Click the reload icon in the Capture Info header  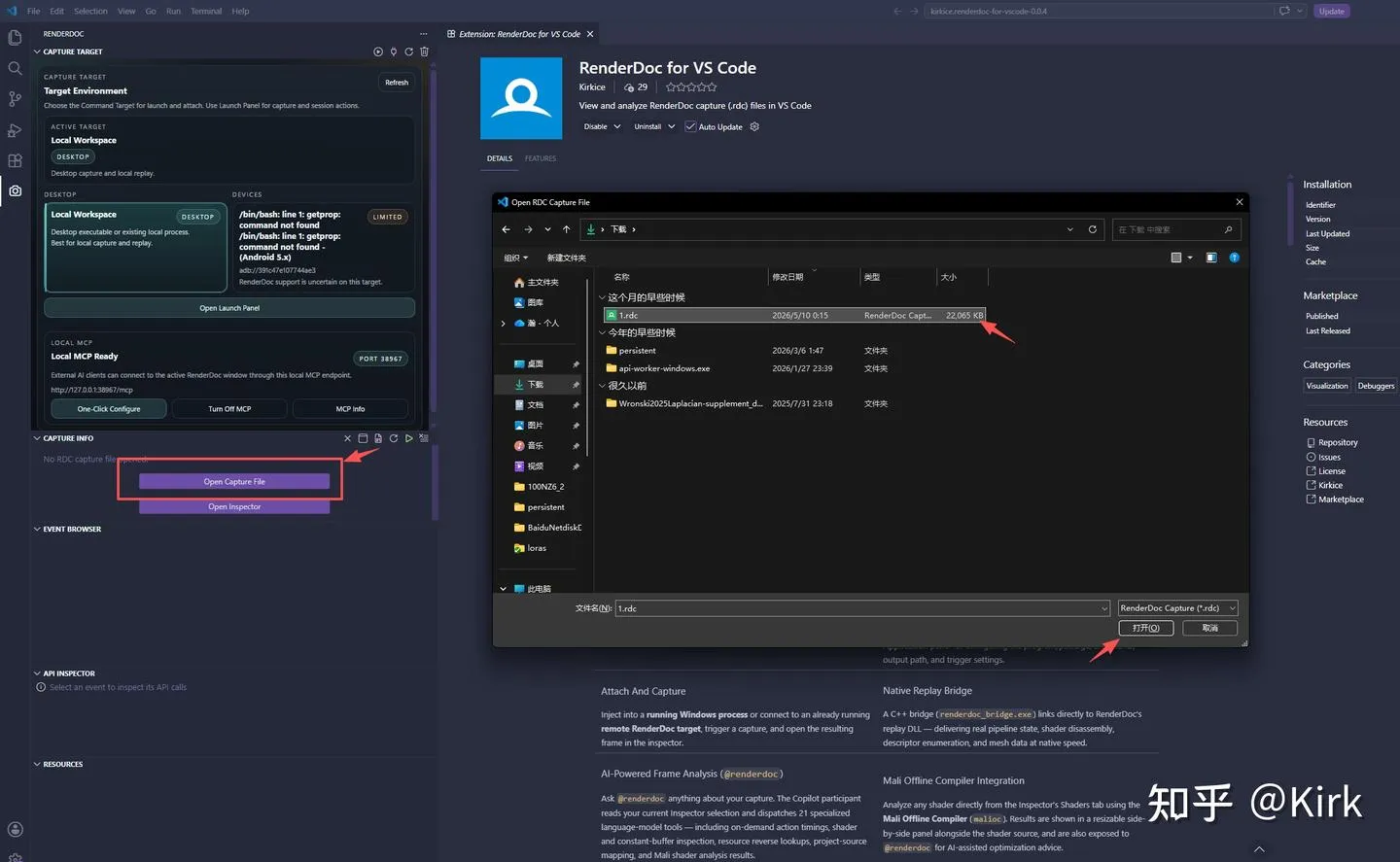click(x=394, y=438)
